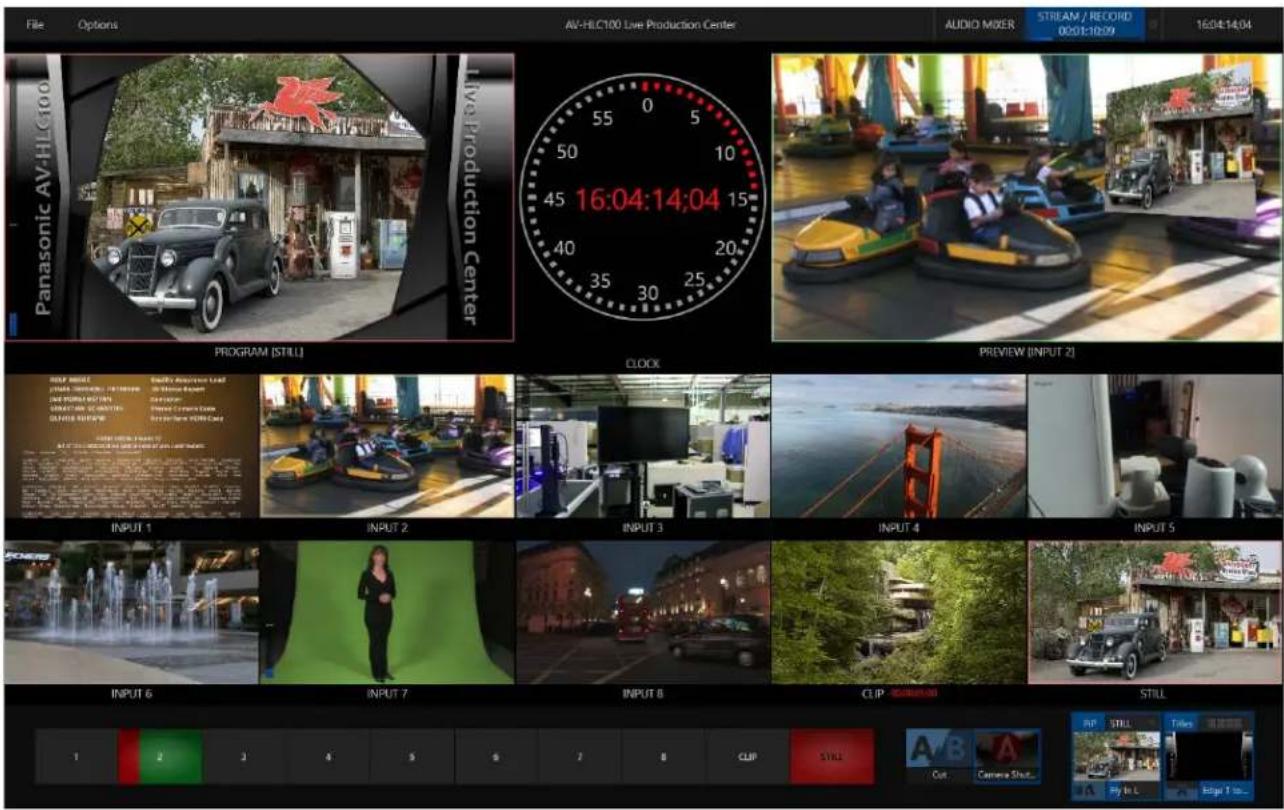Select the CLIP forest house thumbnail

(899, 612)
